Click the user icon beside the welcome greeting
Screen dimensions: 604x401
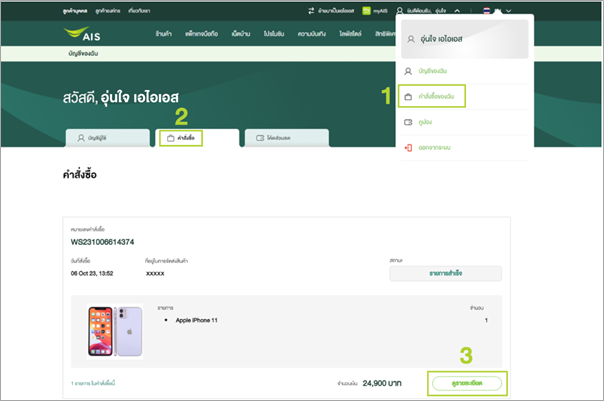(x=400, y=11)
